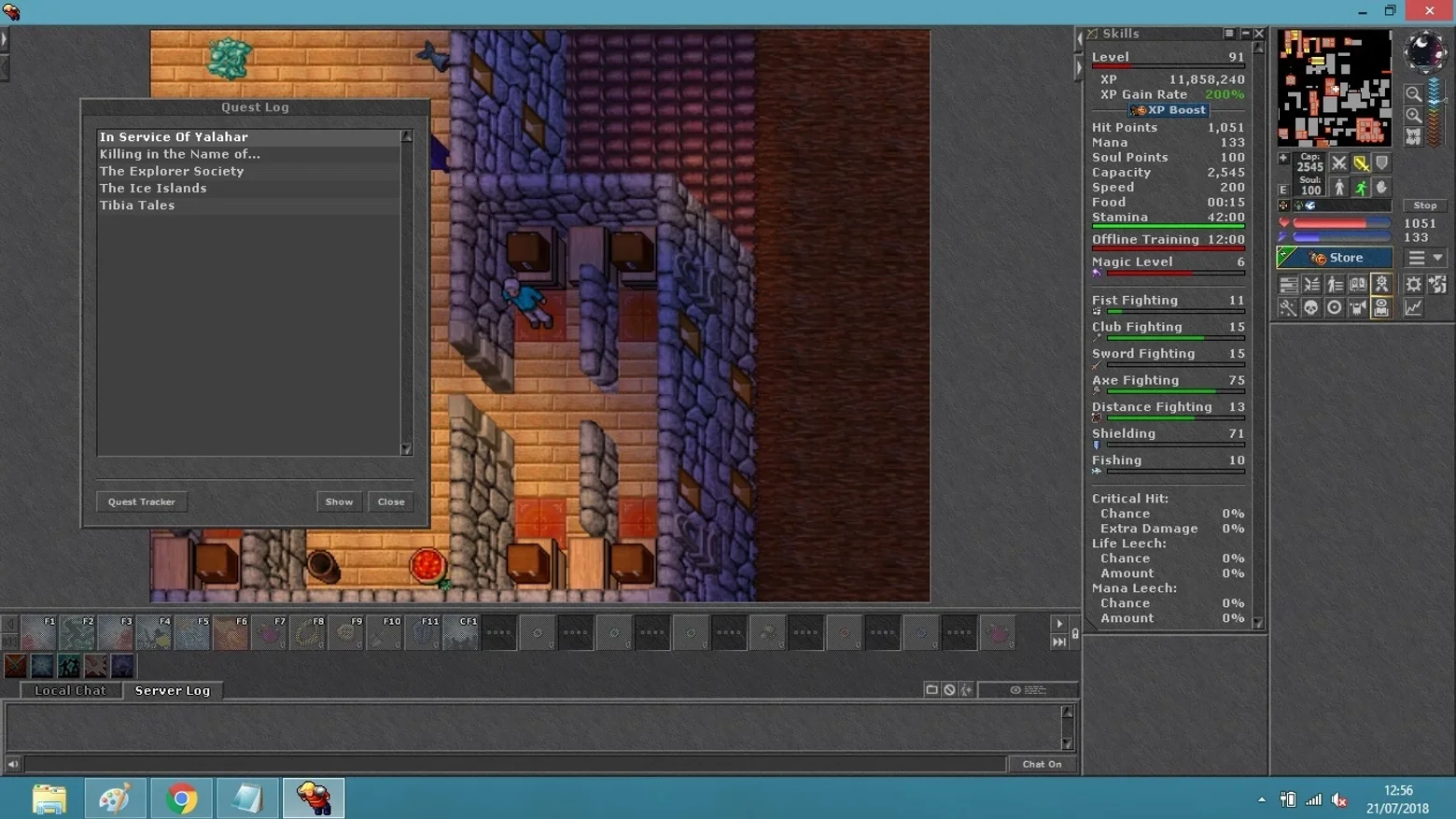The height and width of the screenshot is (819, 1456).
Task: Open Google Chrome from the taskbar
Action: 182,799
